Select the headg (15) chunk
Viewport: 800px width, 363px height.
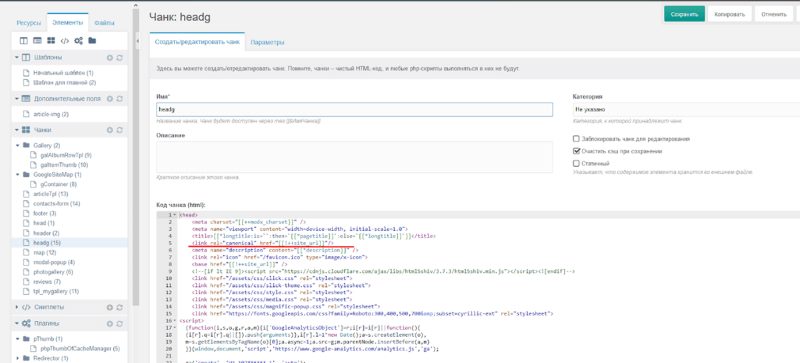47,243
